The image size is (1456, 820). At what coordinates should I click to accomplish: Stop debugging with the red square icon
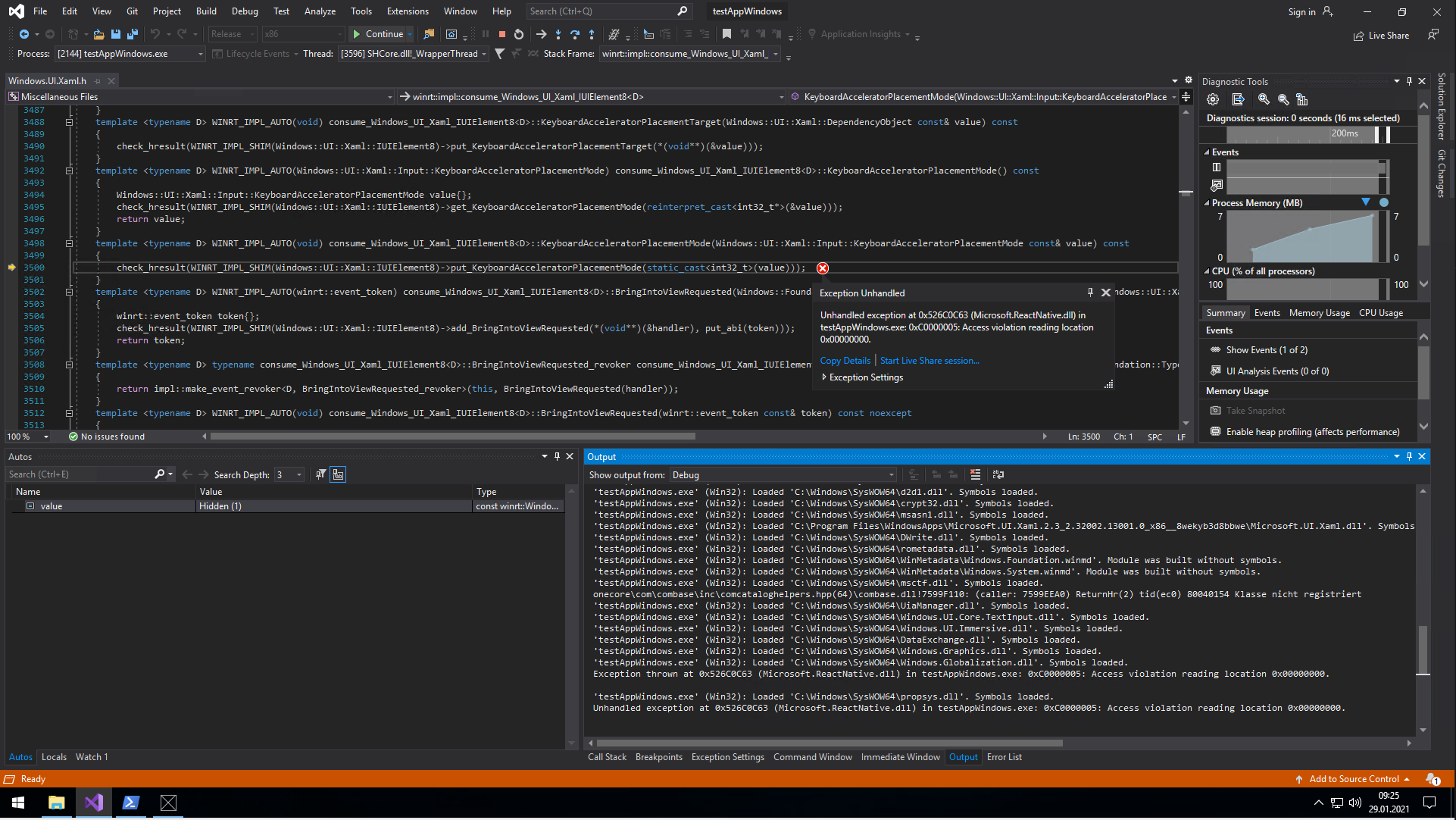click(x=501, y=34)
